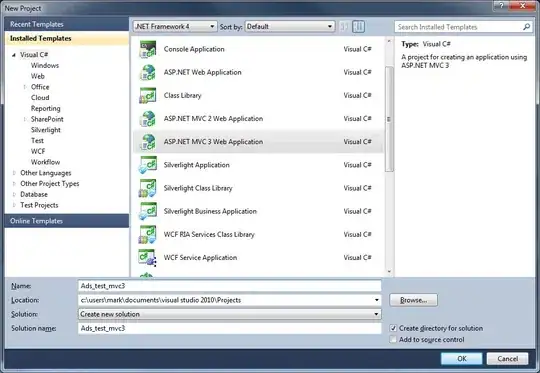Select the Web category
Screen dimensions: 540x373
coord(38,76)
